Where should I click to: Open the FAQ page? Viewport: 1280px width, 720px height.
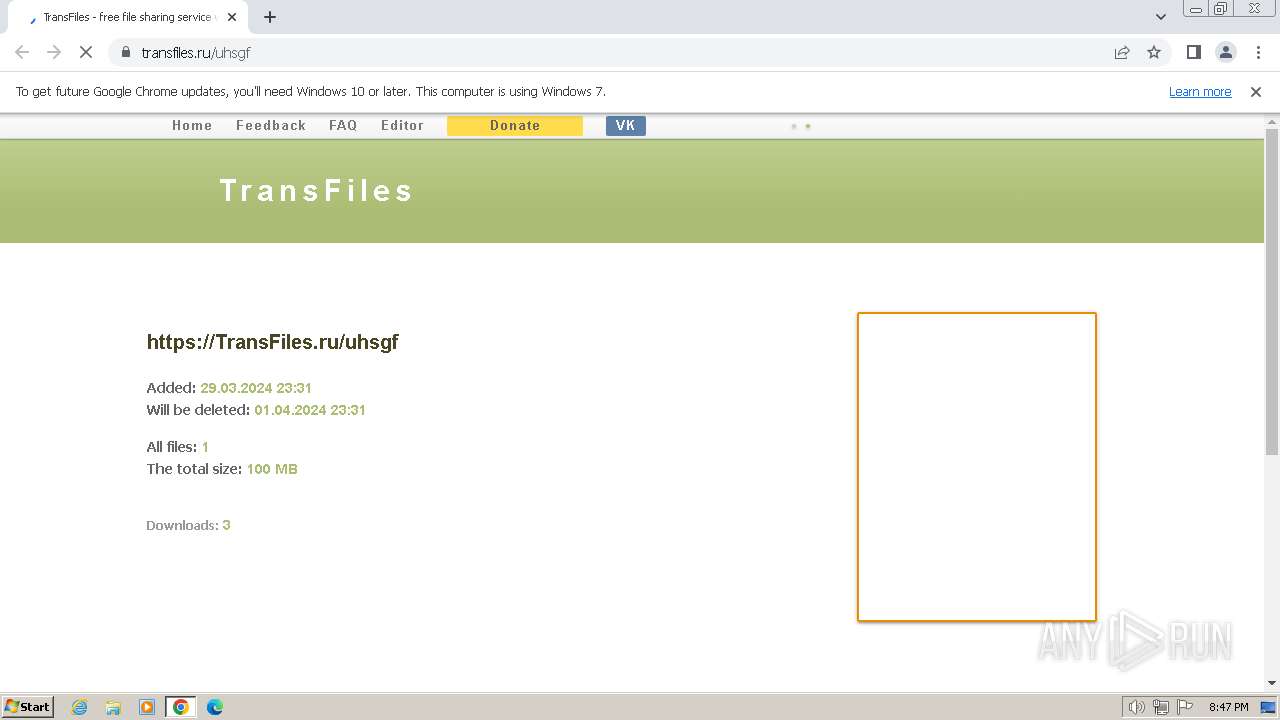[343, 125]
